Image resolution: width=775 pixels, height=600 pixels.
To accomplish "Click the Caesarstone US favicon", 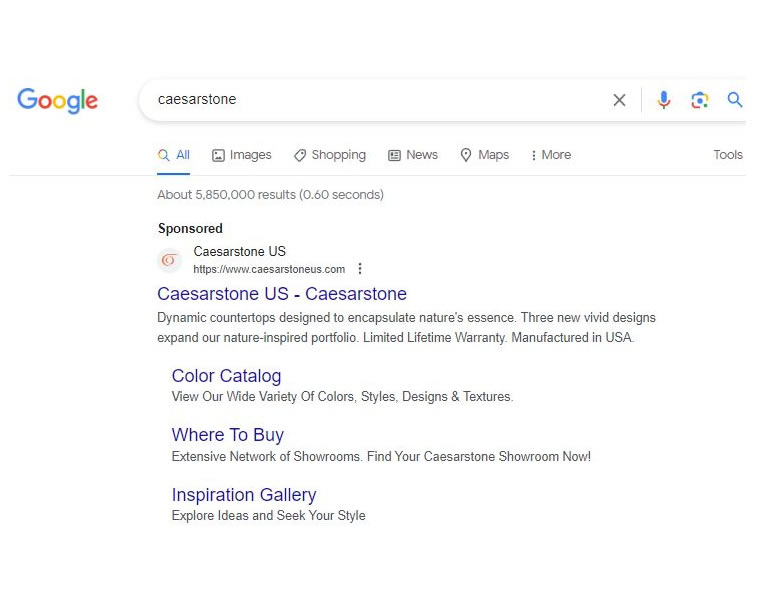I will (x=169, y=259).
